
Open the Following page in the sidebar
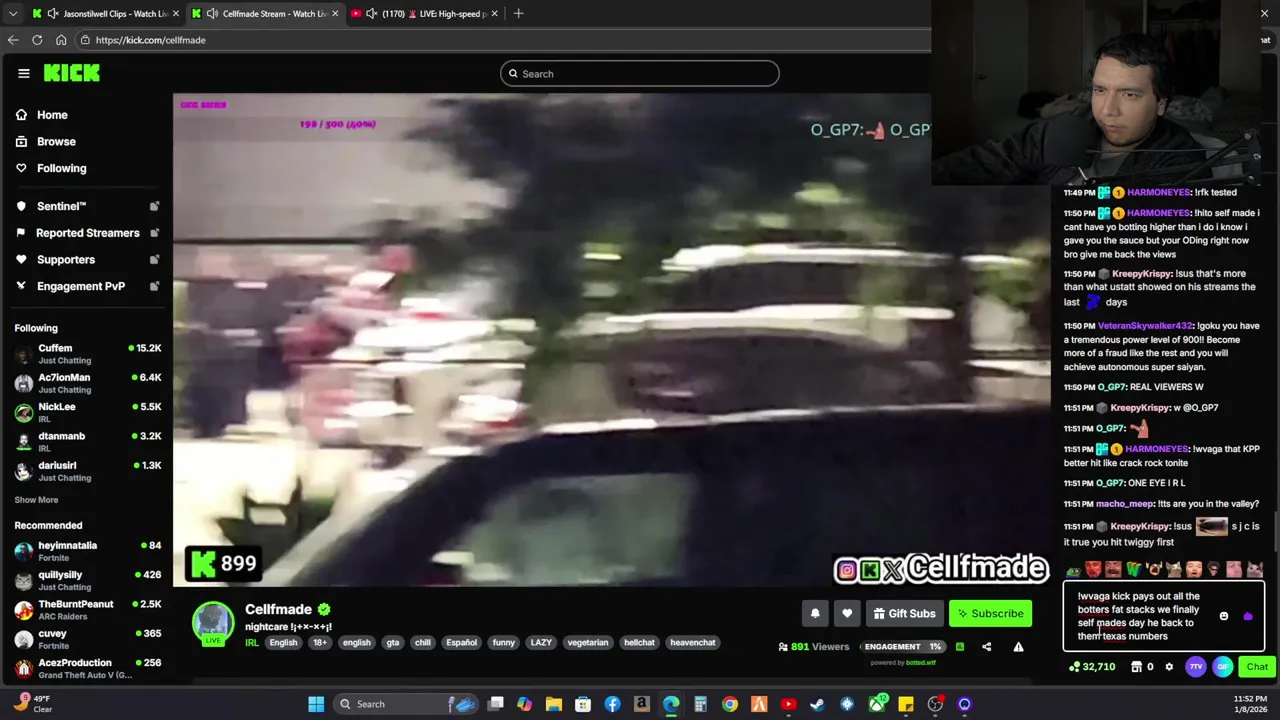pos(61,168)
